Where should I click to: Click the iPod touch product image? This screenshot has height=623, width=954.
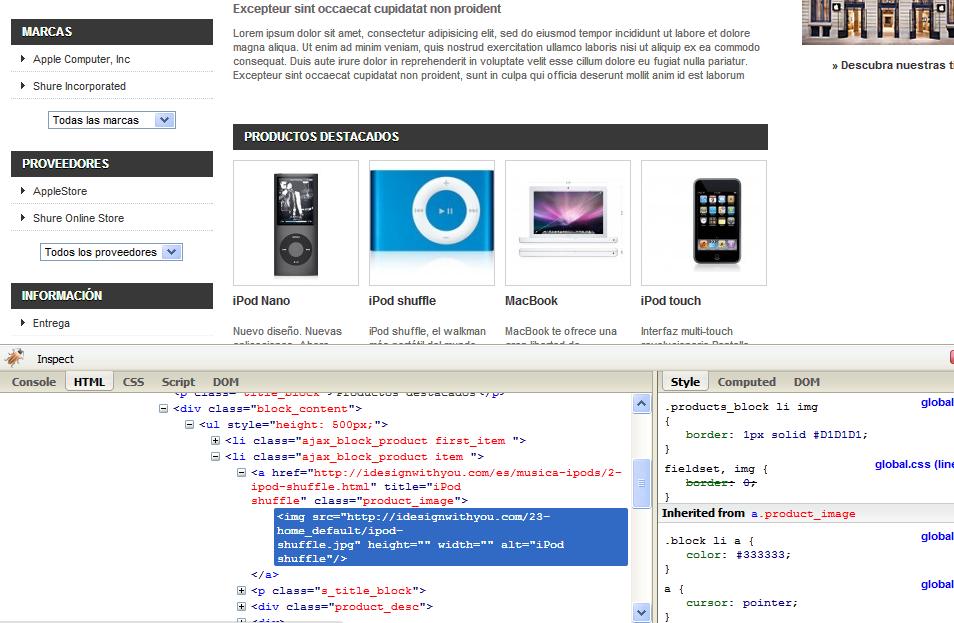click(704, 223)
